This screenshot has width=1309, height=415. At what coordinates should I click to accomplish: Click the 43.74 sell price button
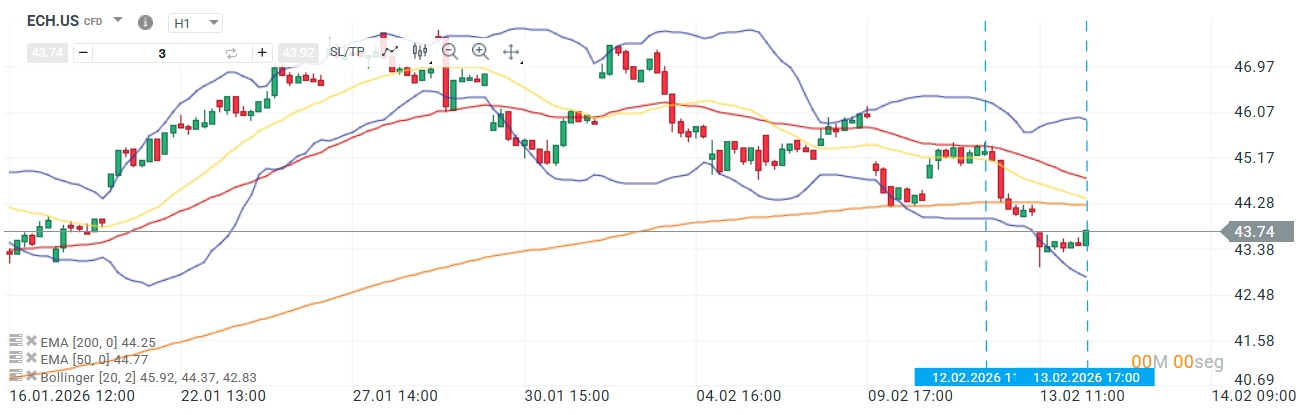pyautogui.click(x=47, y=53)
